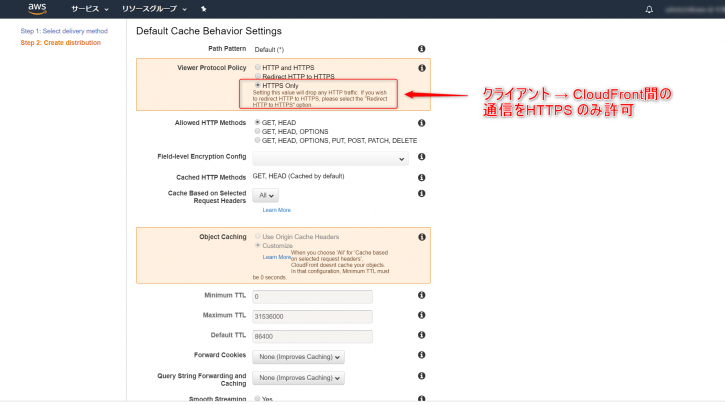Show info for Forward Cookies
The height and width of the screenshot is (405, 725).
coord(422,355)
